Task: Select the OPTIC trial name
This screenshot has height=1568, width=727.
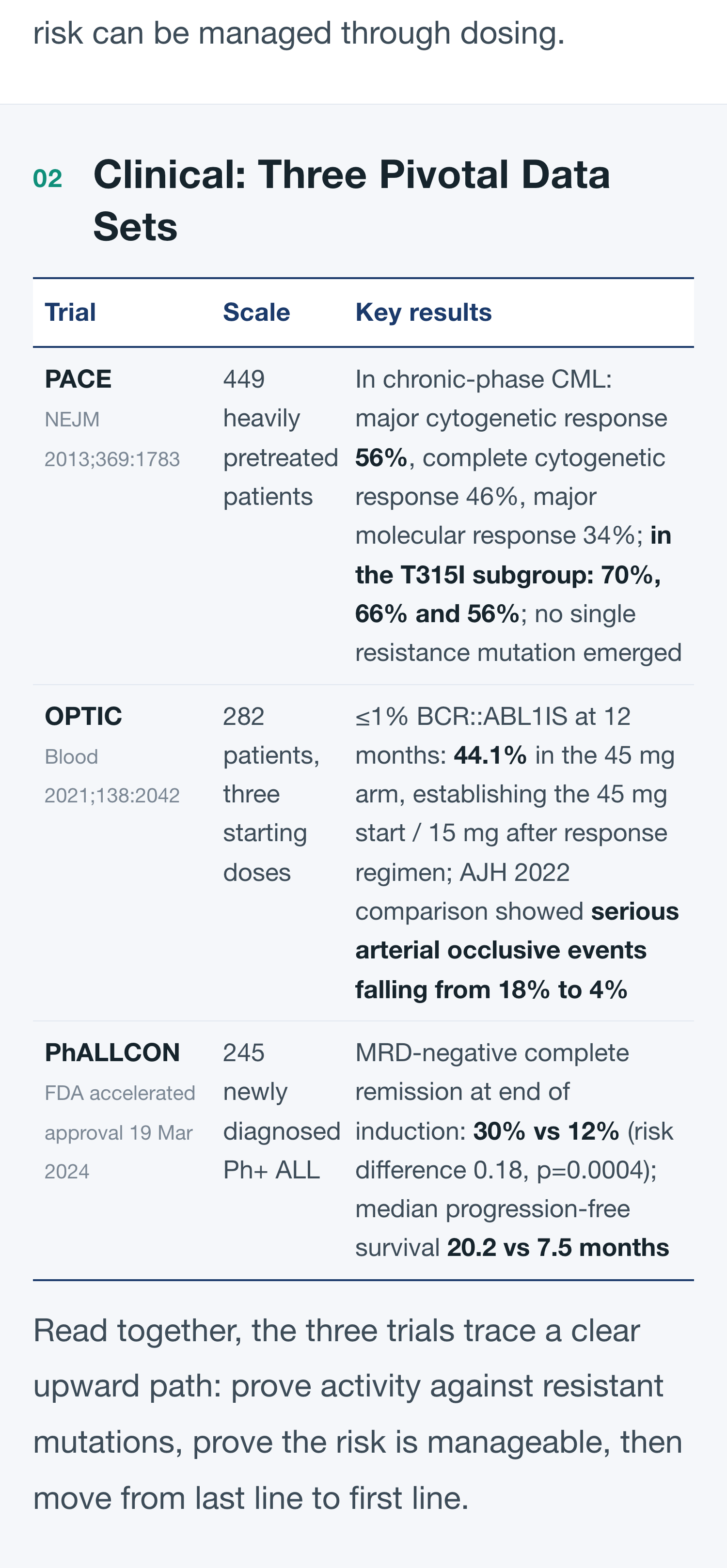Action: coord(83,717)
